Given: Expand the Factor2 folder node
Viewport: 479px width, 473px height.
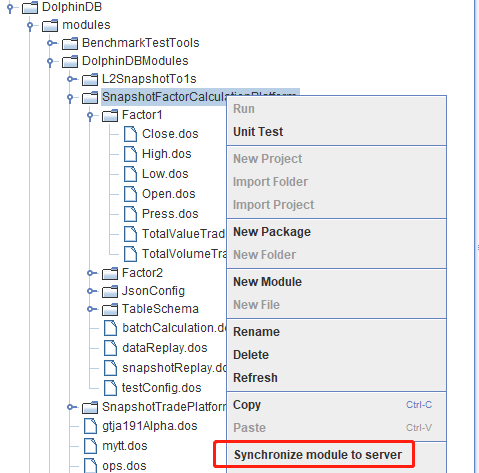Looking at the screenshot, I should tap(90, 273).
